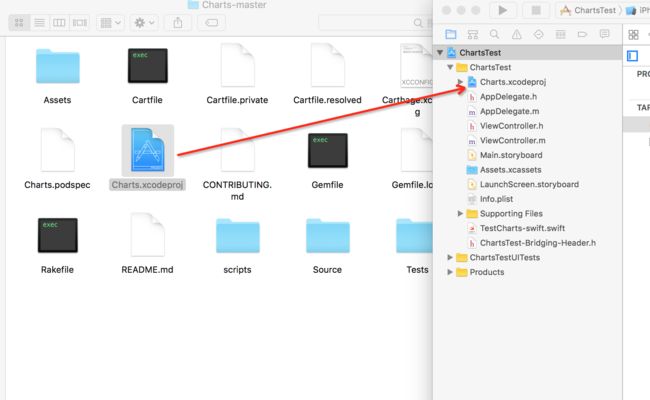Viewport: 650px width, 400px height.
Task: Select the Charts.podspec file
Action: tap(58, 150)
